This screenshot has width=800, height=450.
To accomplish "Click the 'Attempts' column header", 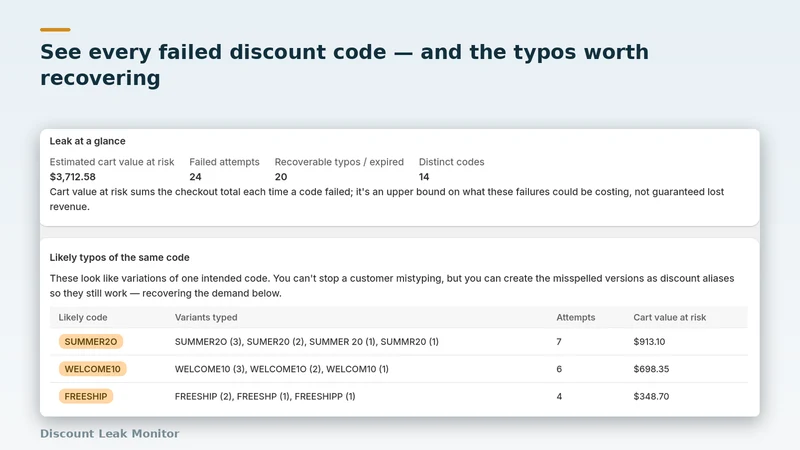I will [x=576, y=317].
